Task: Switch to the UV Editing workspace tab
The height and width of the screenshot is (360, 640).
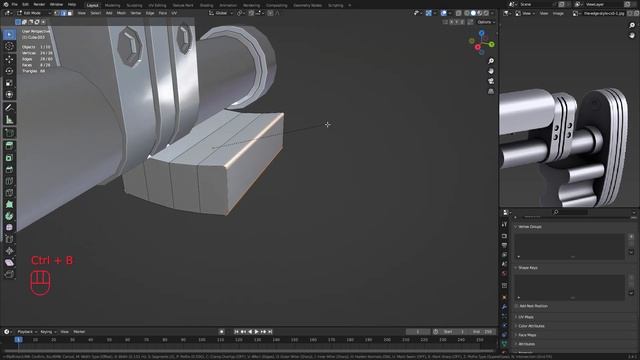Action: tap(157, 5)
